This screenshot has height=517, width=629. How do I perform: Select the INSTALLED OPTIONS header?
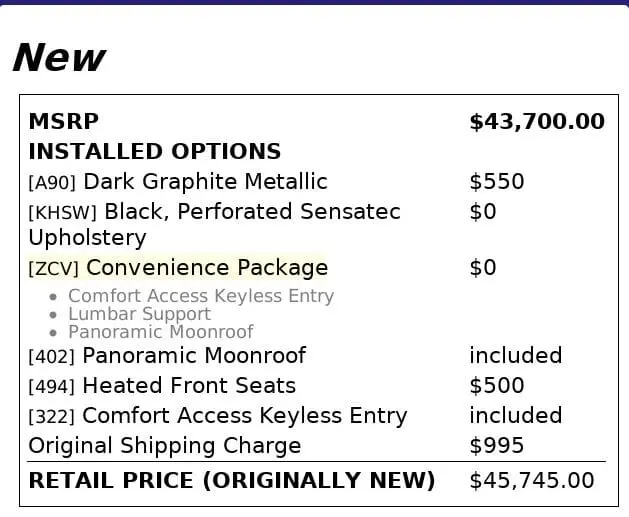tap(154, 152)
